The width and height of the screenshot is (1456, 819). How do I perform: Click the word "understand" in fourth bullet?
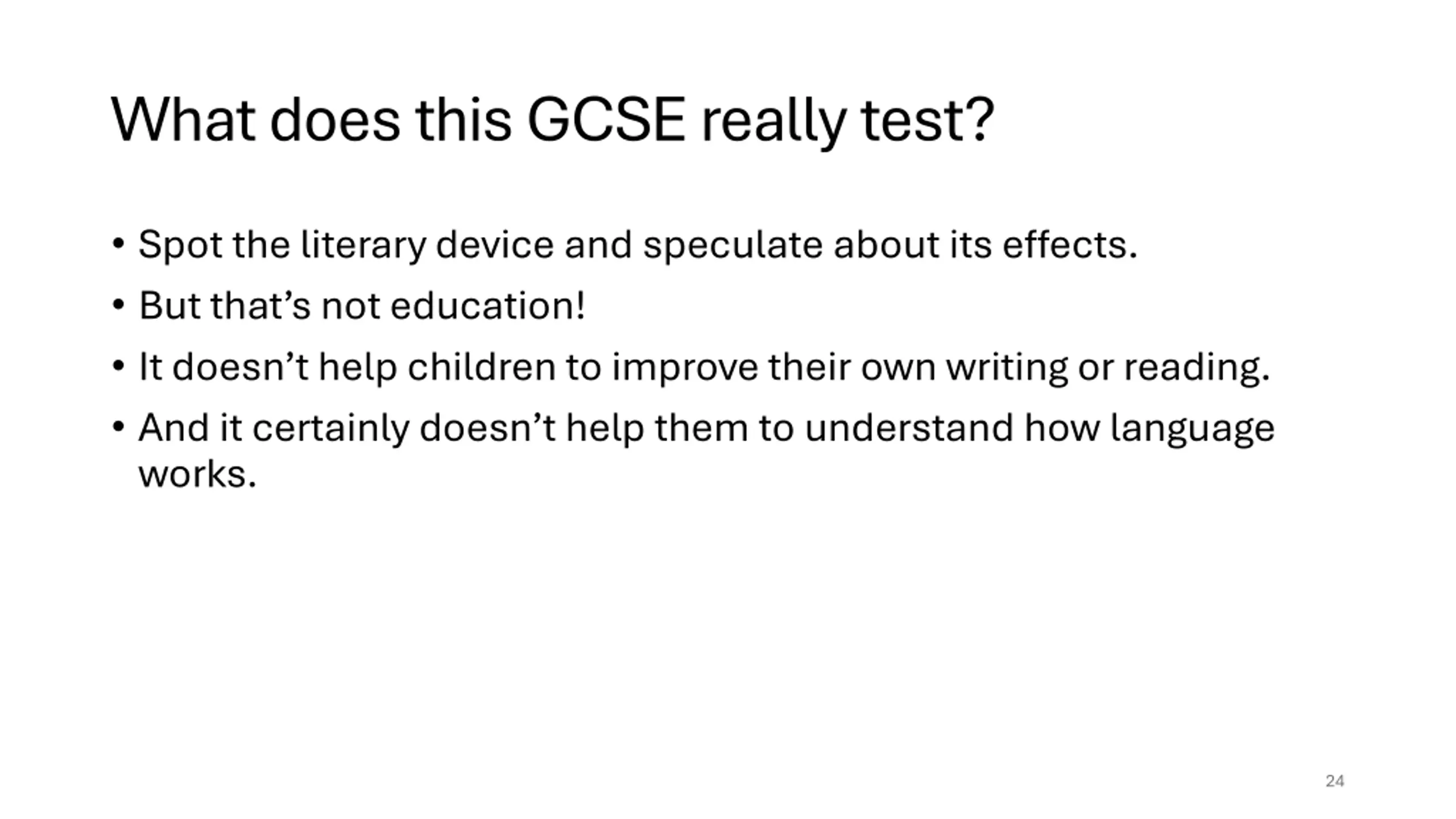click(909, 428)
